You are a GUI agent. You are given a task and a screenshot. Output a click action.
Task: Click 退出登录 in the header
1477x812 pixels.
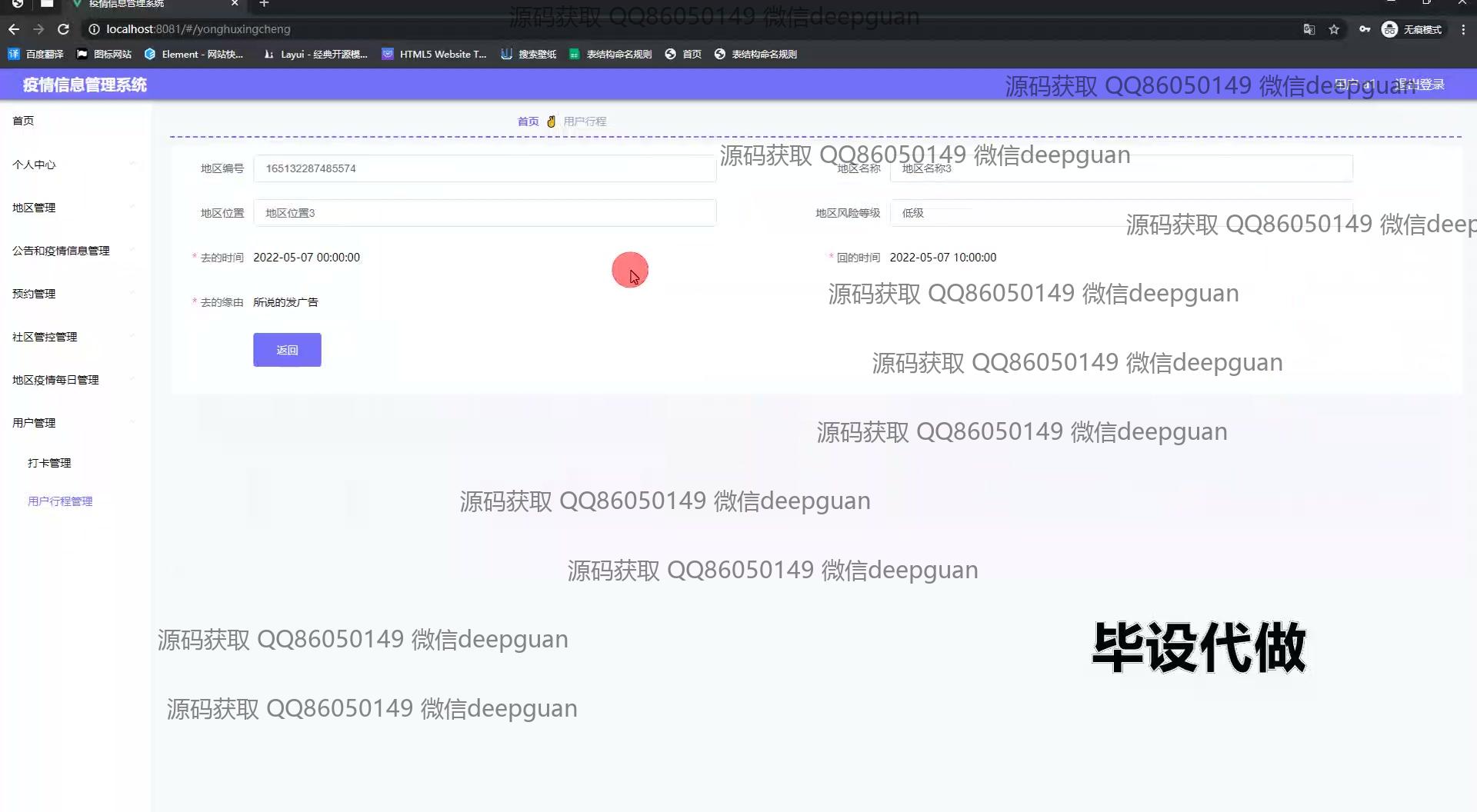[x=1420, y=85]
